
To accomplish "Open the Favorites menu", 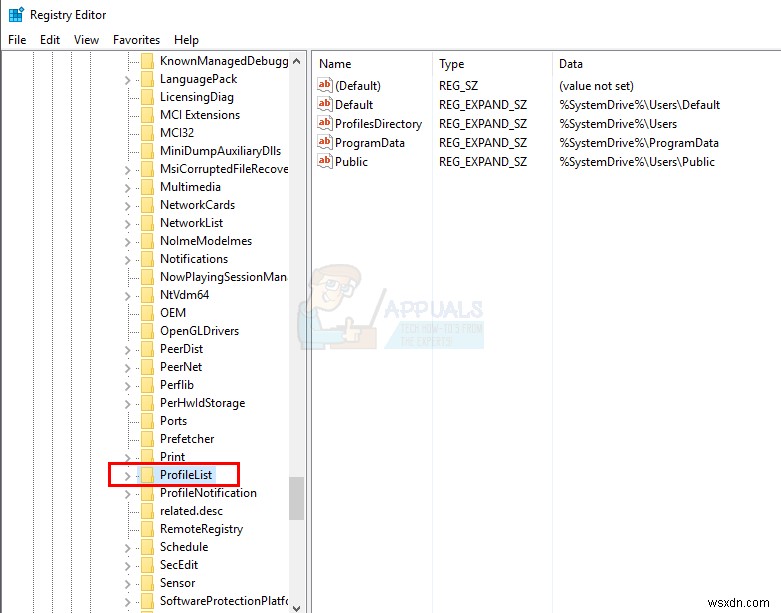I will [136, 40].
